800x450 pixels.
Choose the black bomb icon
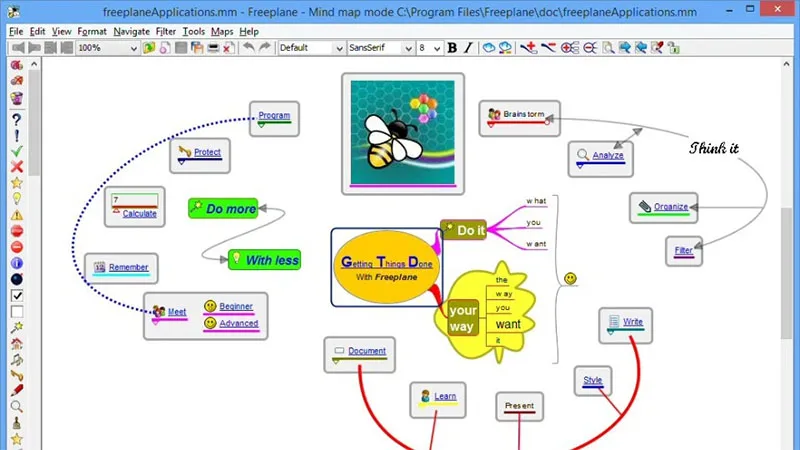[x=16, y=279]
